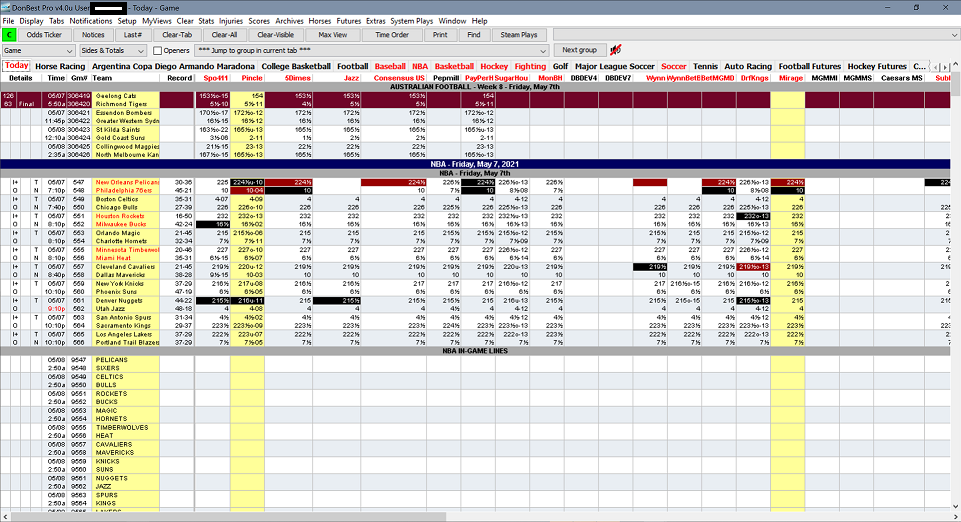Click the Clear-All button
961x522 pixels.
pyautogui.click(x=224, y=35)
